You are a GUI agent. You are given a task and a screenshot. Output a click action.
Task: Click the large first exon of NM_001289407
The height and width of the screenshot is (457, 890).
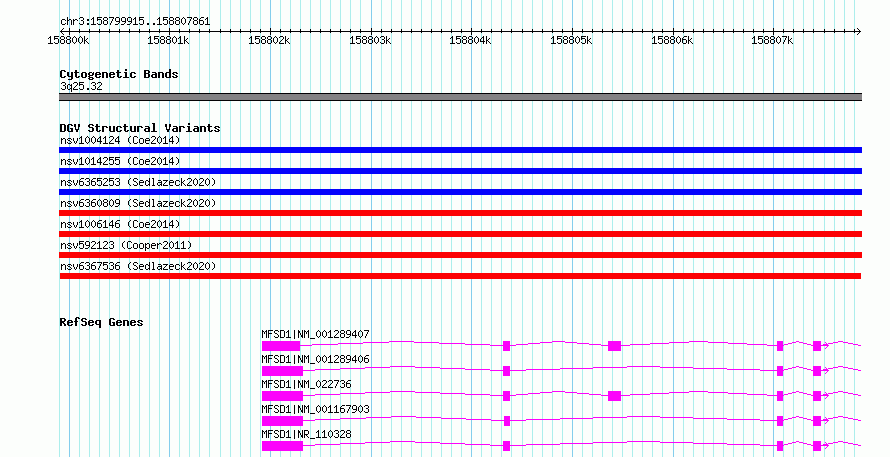click(x=280, y=346)
